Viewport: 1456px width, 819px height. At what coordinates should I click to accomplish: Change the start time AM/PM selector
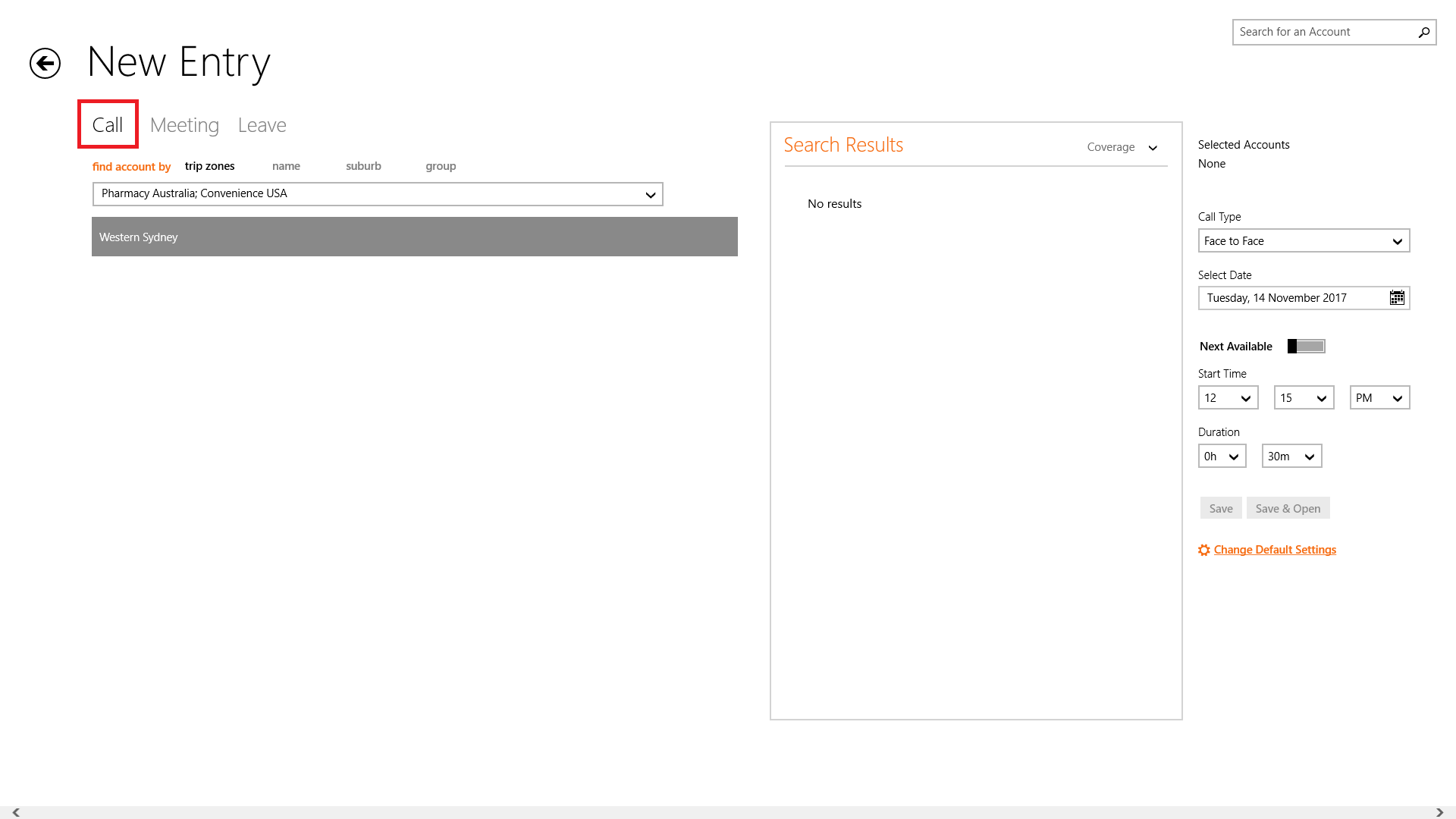pos(1379,398)
